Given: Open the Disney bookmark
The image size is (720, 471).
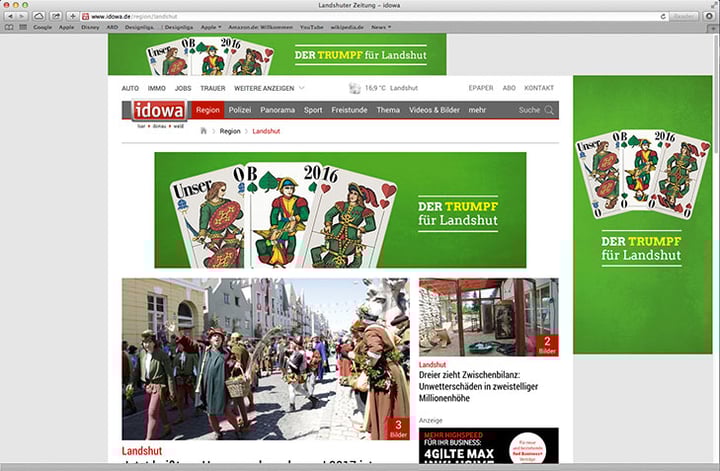Looking at the screenshot, I should tap(90, 27).
